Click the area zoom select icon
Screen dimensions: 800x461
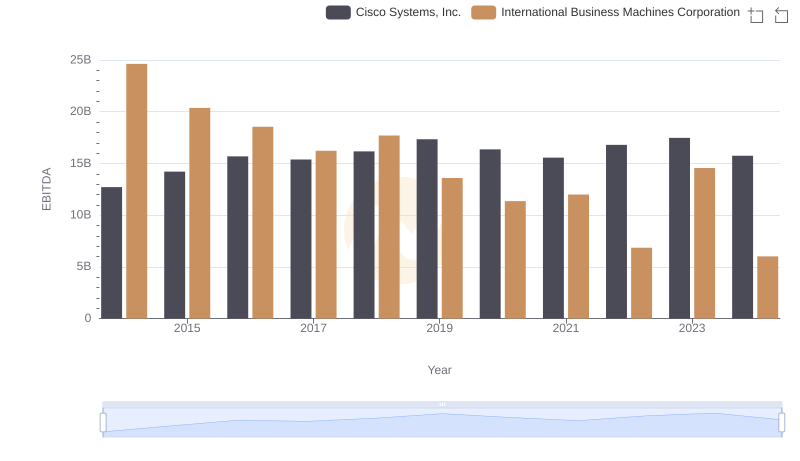coord(756,15)
